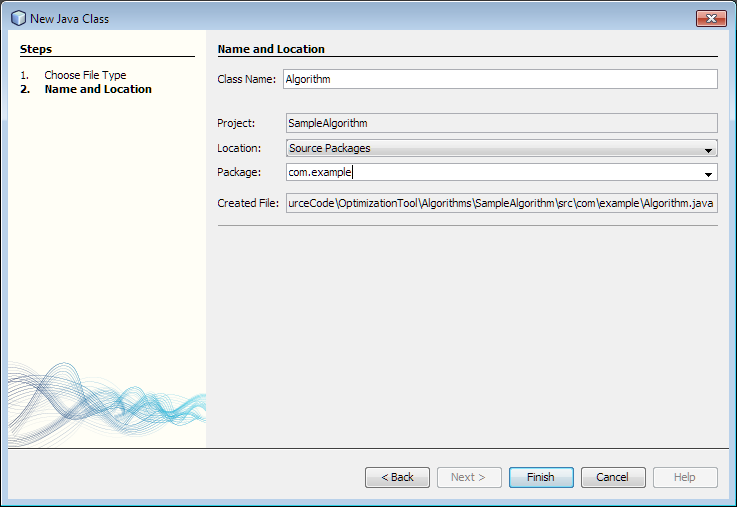This screenshot has width=737, height=507.
Task: Click the Created File label
Action: point(248,203)
